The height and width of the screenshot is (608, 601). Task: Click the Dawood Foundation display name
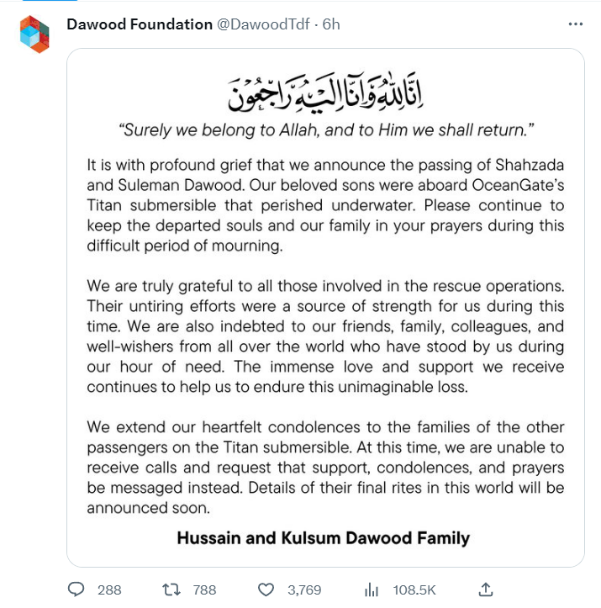point(140,24)
